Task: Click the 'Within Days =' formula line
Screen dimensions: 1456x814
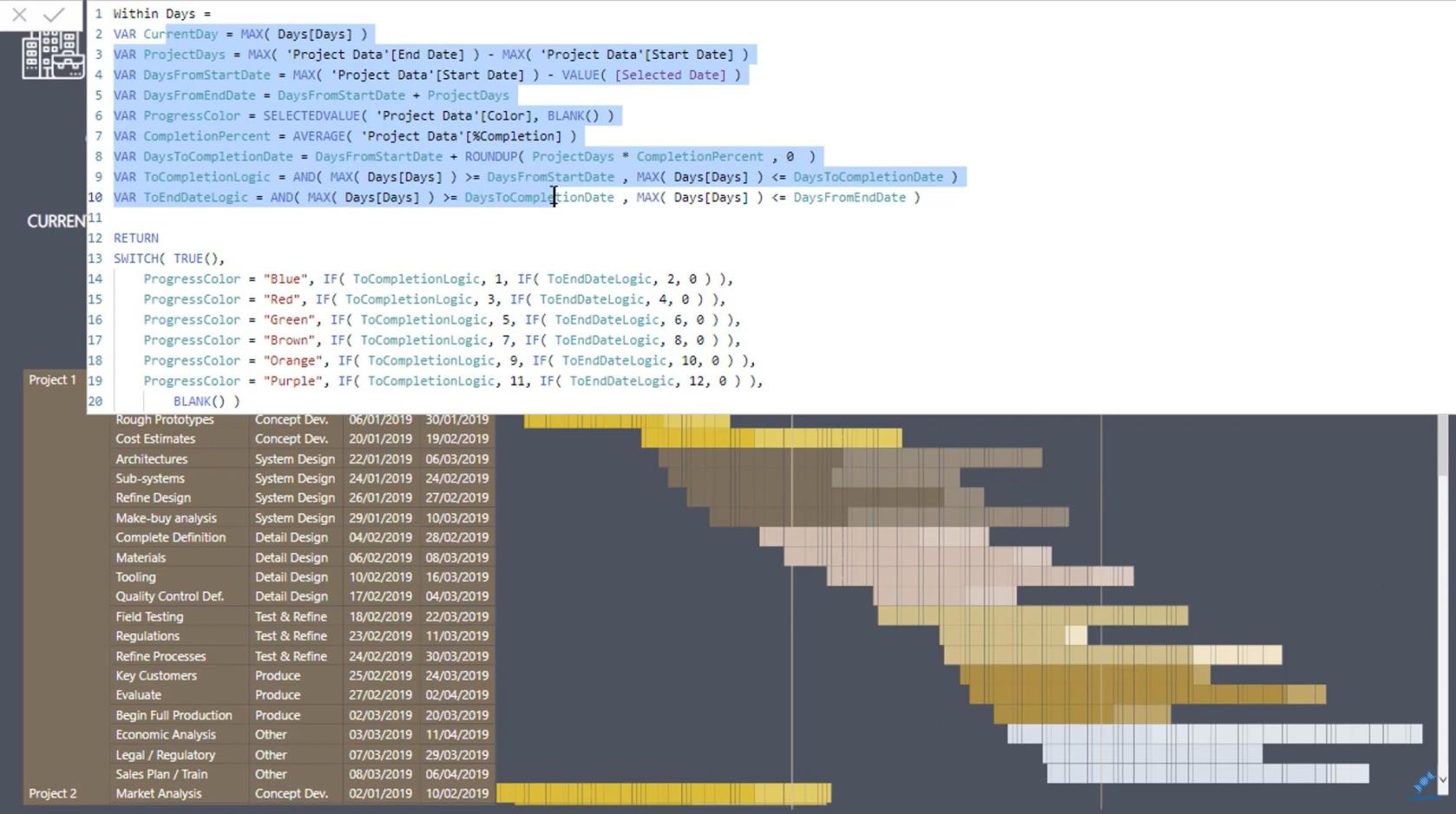Action: (162, 14)
